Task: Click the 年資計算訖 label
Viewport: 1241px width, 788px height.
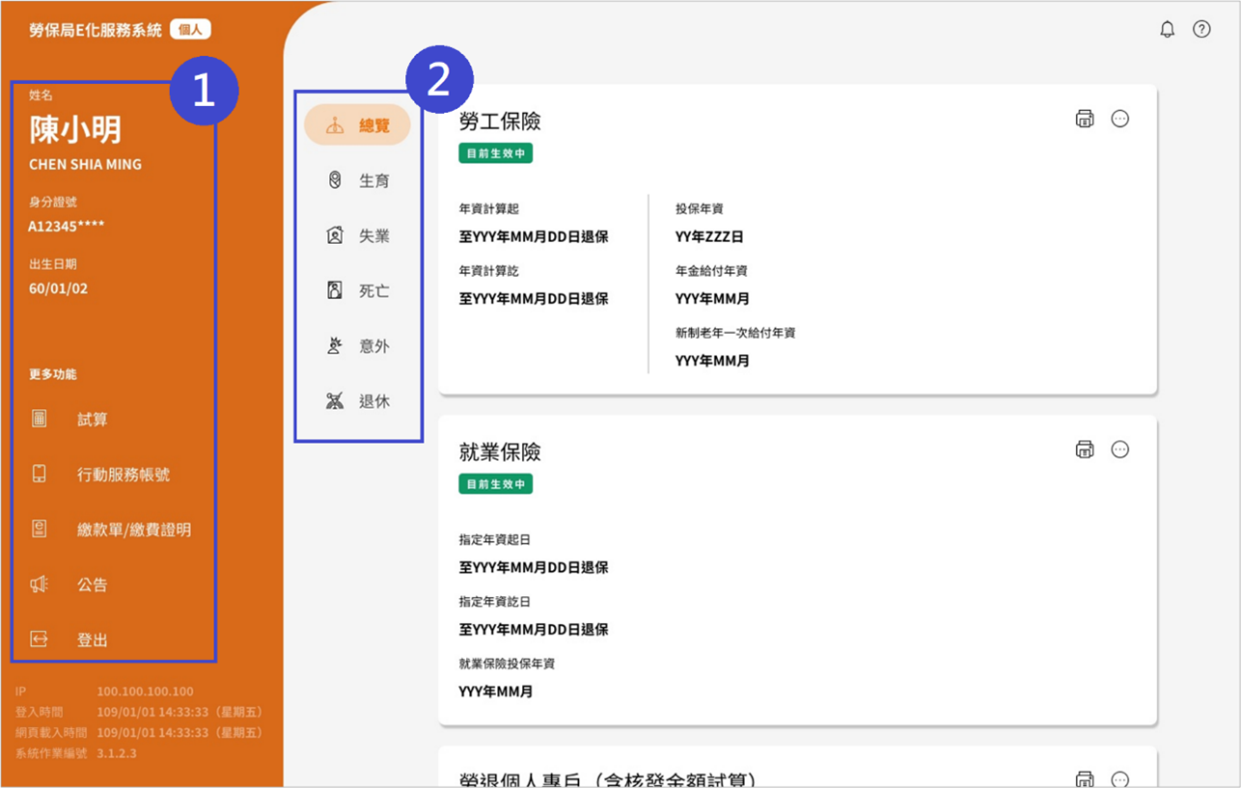Action: click(x=489, y=271)
